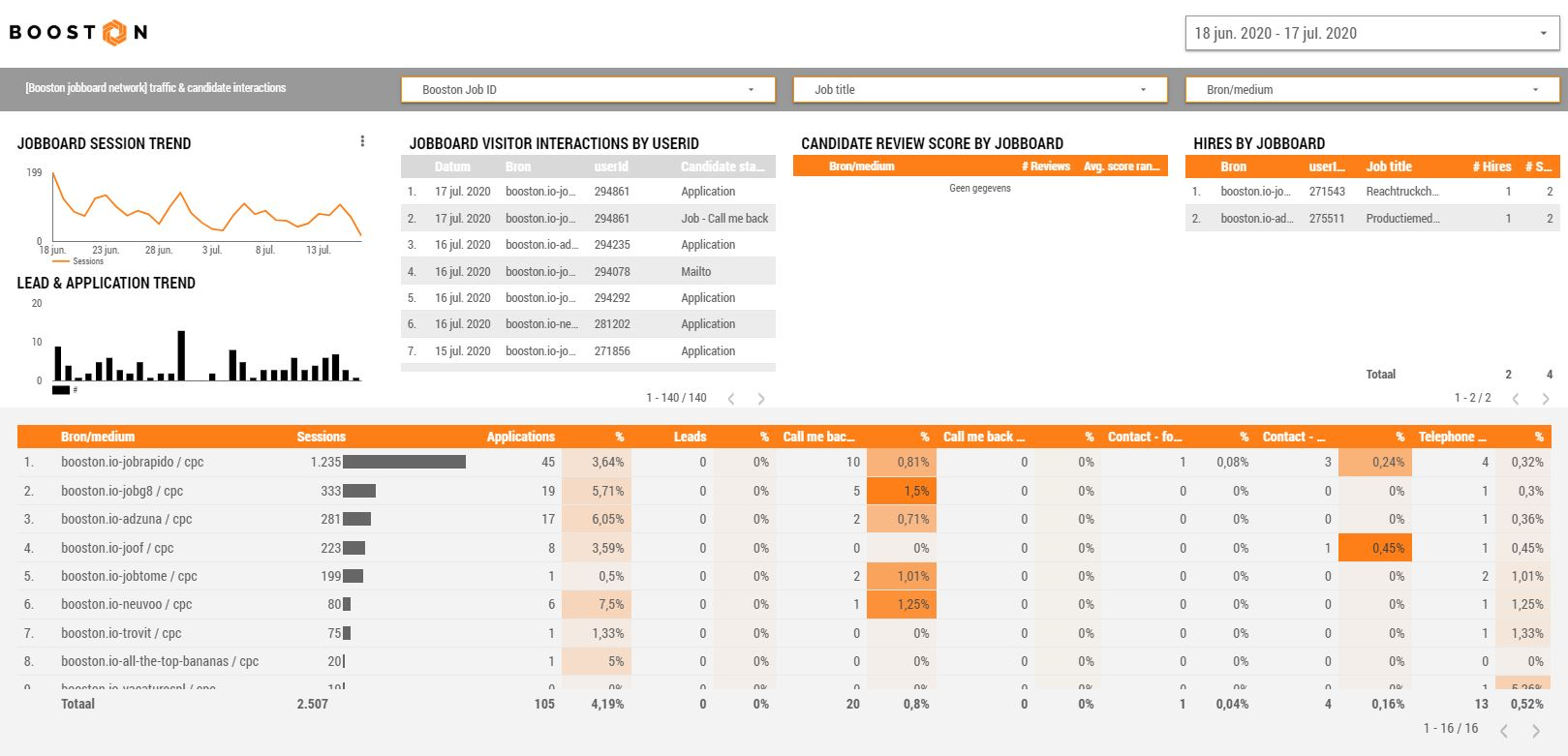Select the booston.io-jobg8 / cpc row
This screenshot has width=1568, height=756.
(x=784, y=491)
